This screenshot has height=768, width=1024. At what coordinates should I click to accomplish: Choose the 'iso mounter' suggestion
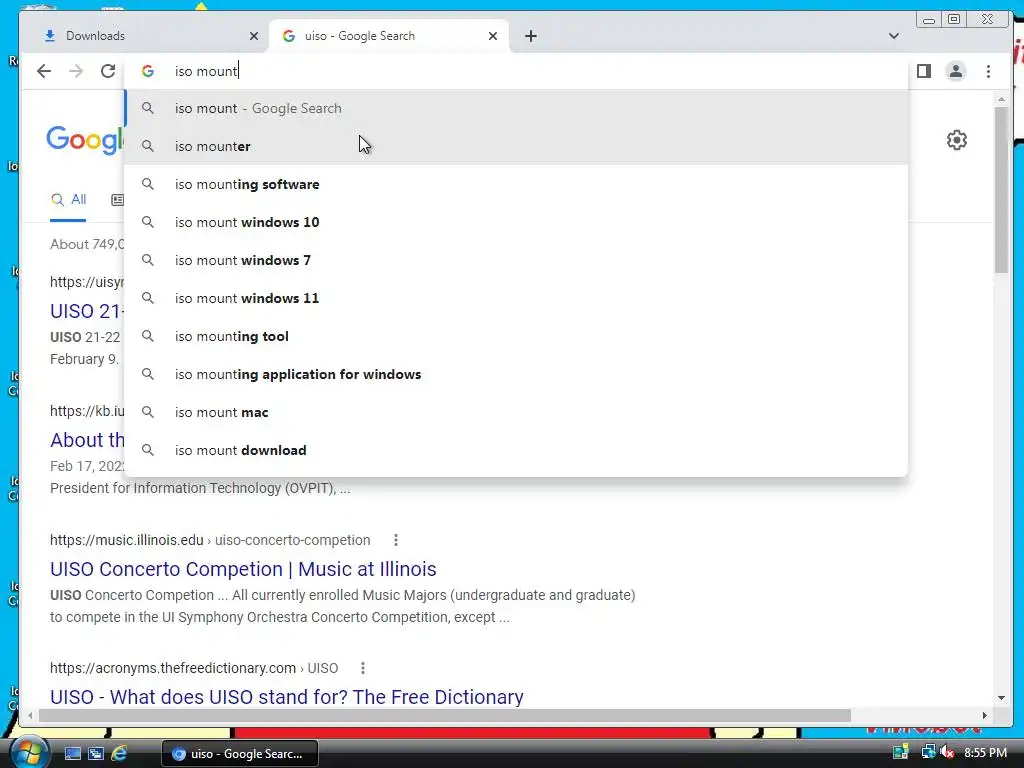pos(516,146)
